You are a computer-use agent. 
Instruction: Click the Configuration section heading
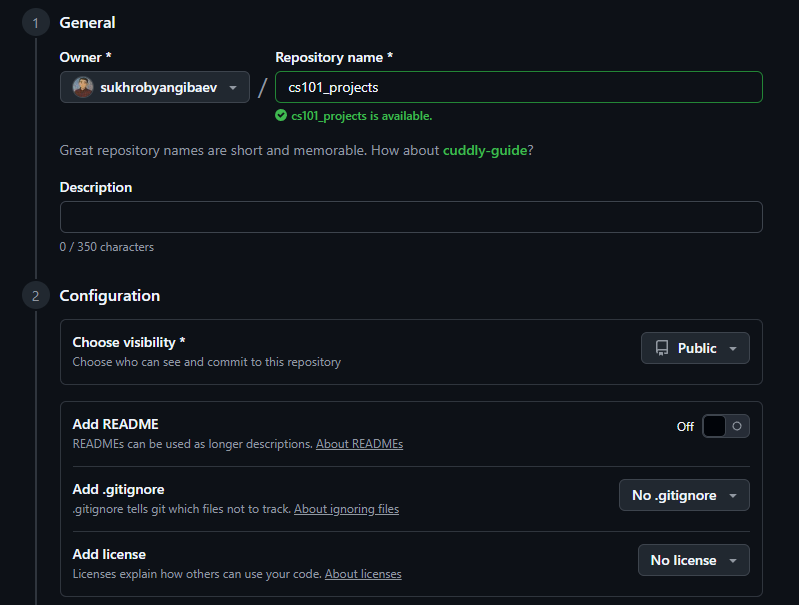[109, 296]
